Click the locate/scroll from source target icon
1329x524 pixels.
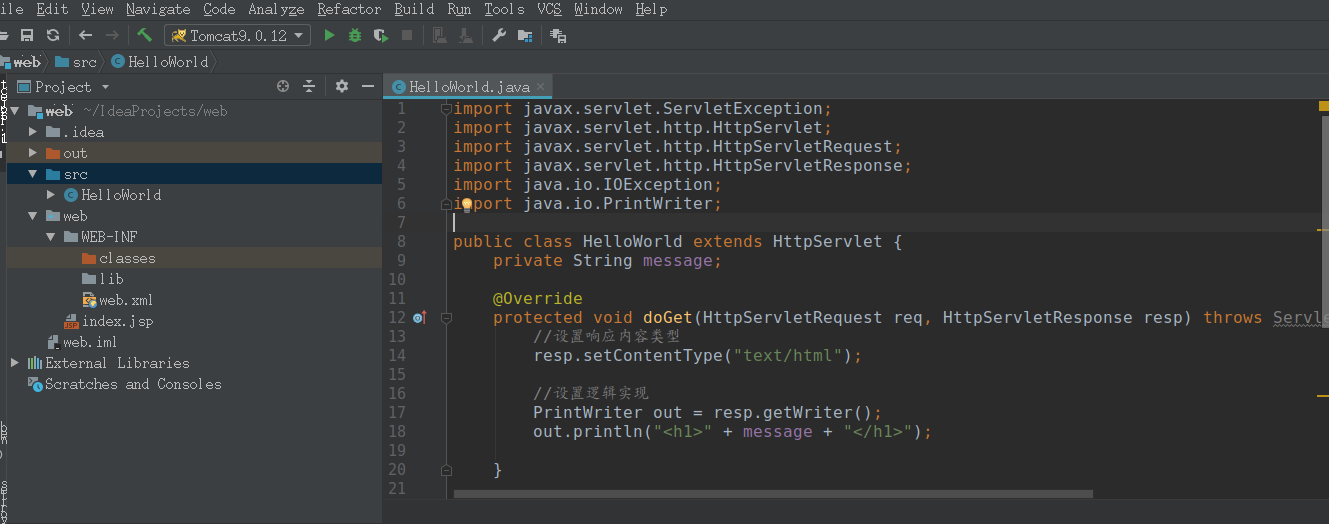coord(283,87)
